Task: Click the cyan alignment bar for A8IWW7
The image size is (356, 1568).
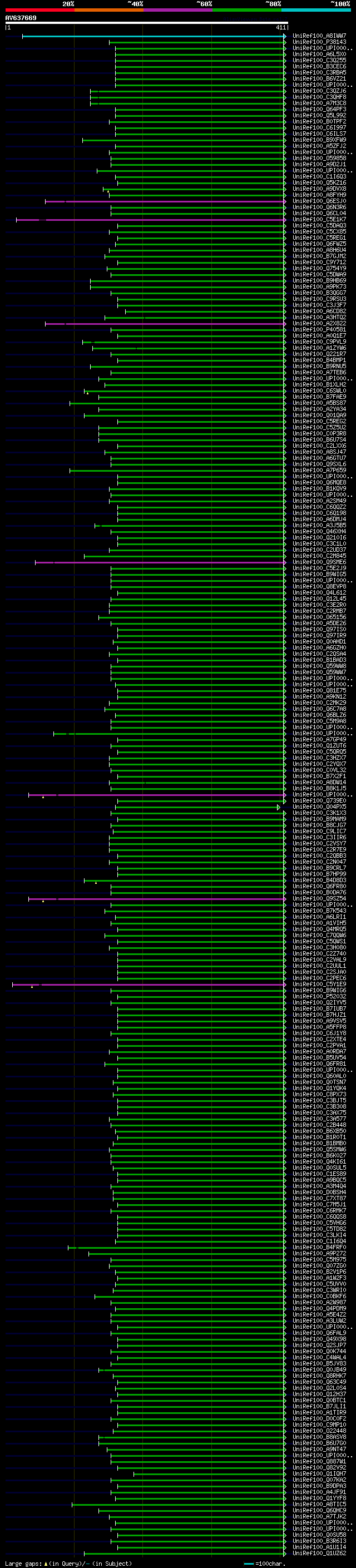Action: click(x=154, y=37)
